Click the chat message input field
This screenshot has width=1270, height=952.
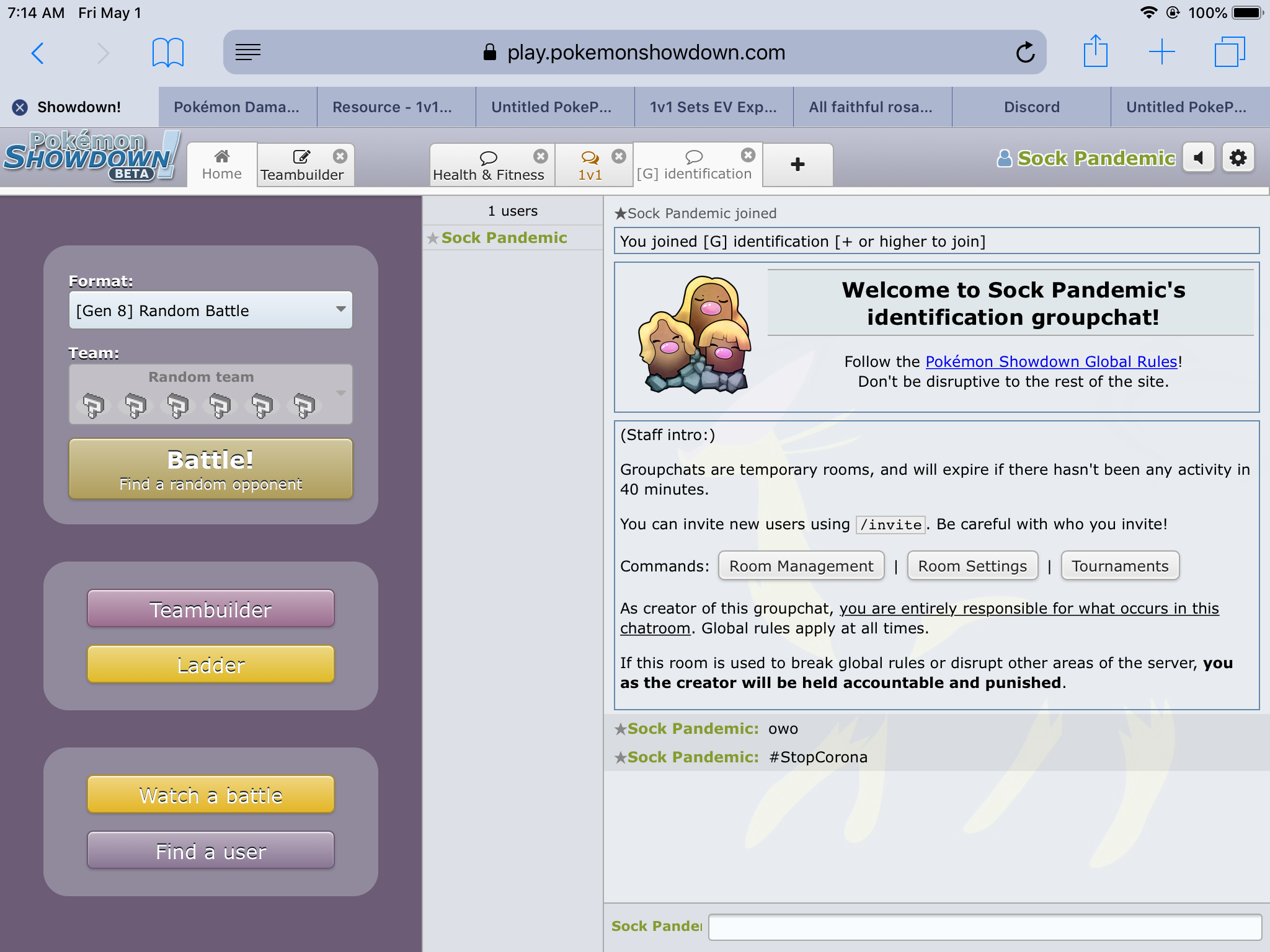(x=985, y=927)
